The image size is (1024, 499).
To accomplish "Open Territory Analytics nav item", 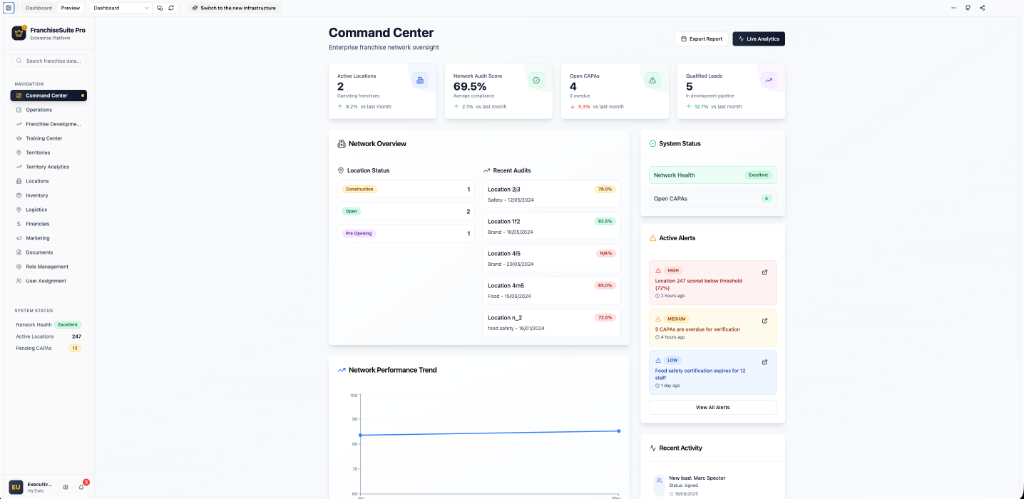I will [48, 167].
